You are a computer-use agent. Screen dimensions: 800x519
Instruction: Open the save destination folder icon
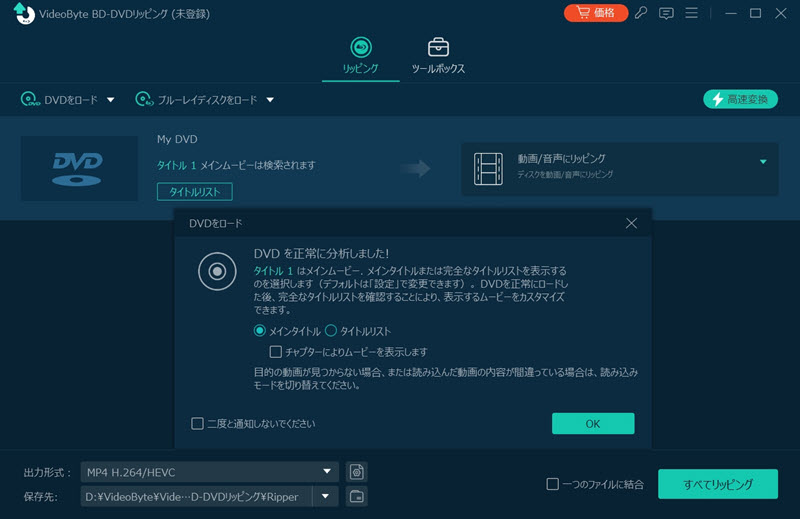[356, 496]
